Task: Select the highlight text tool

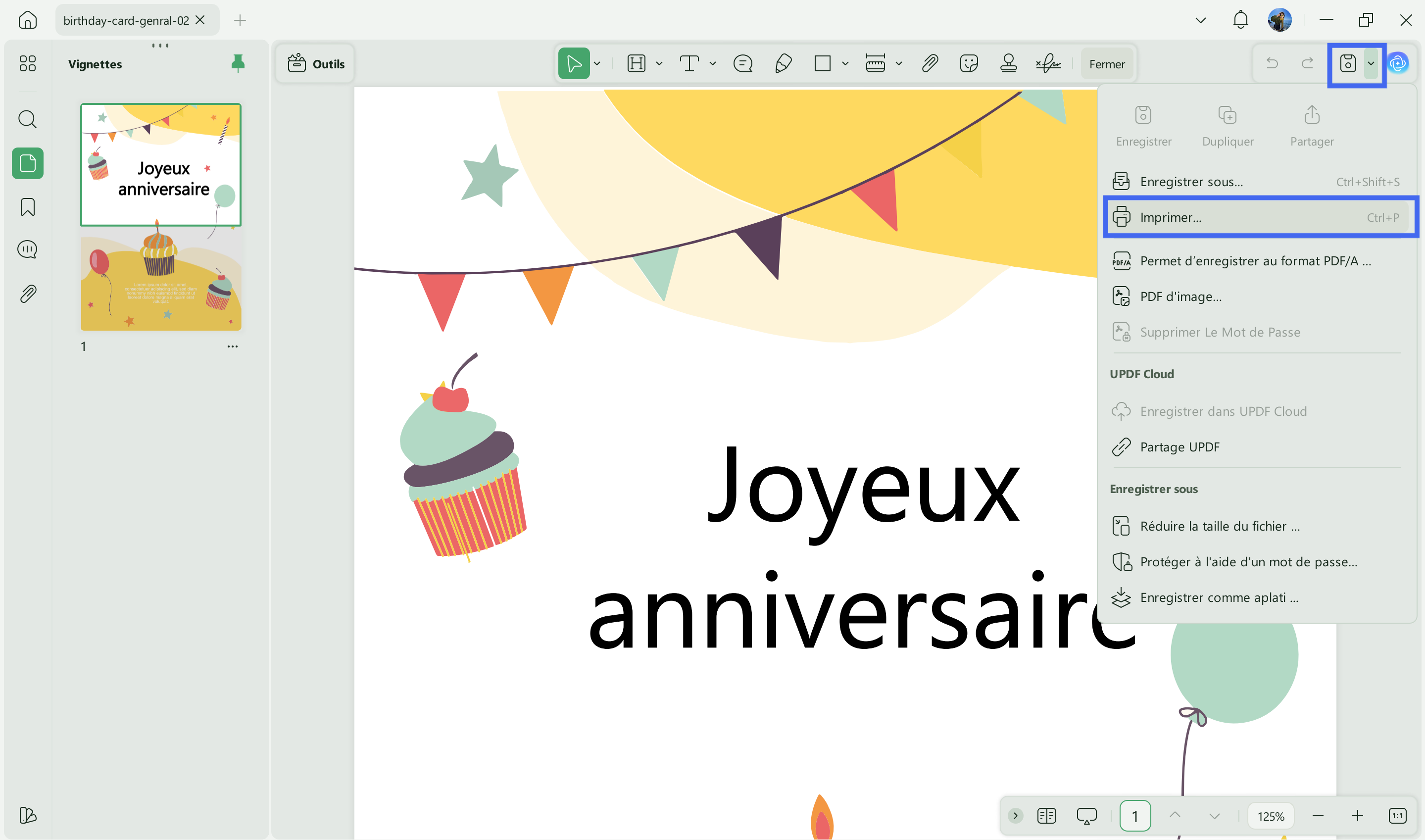Action: click(636, 63)
